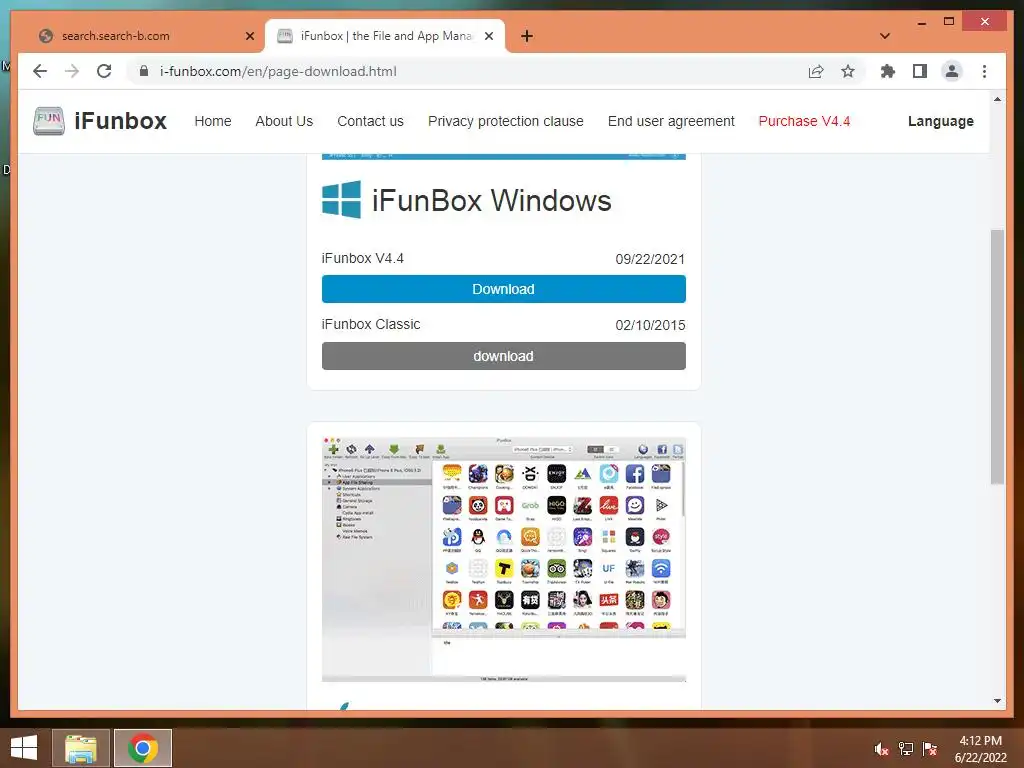Click the browser forward arrow

click(x=72, y=71)
